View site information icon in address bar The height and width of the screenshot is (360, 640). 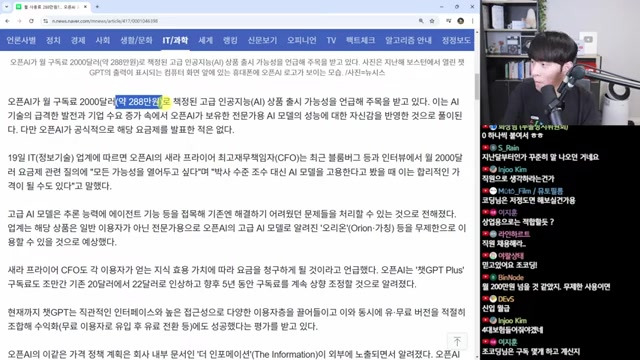(x=46, y=21)
